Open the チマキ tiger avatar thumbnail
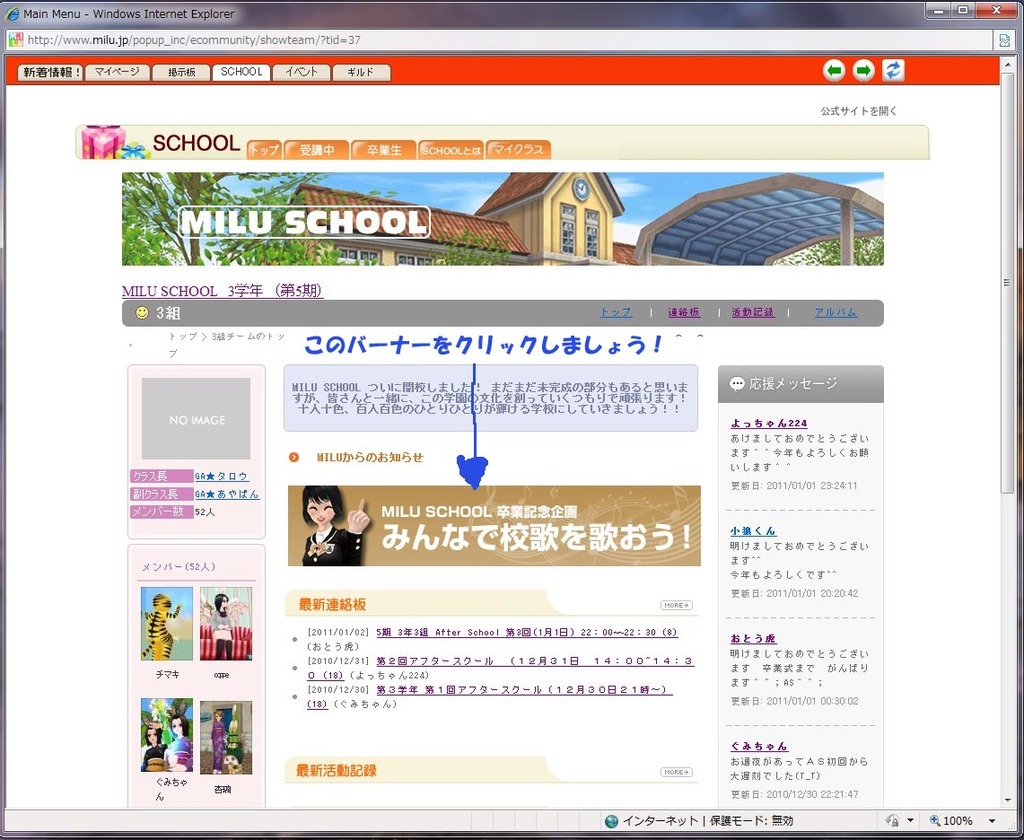The image size is (1024, 840). coord(166,623)
